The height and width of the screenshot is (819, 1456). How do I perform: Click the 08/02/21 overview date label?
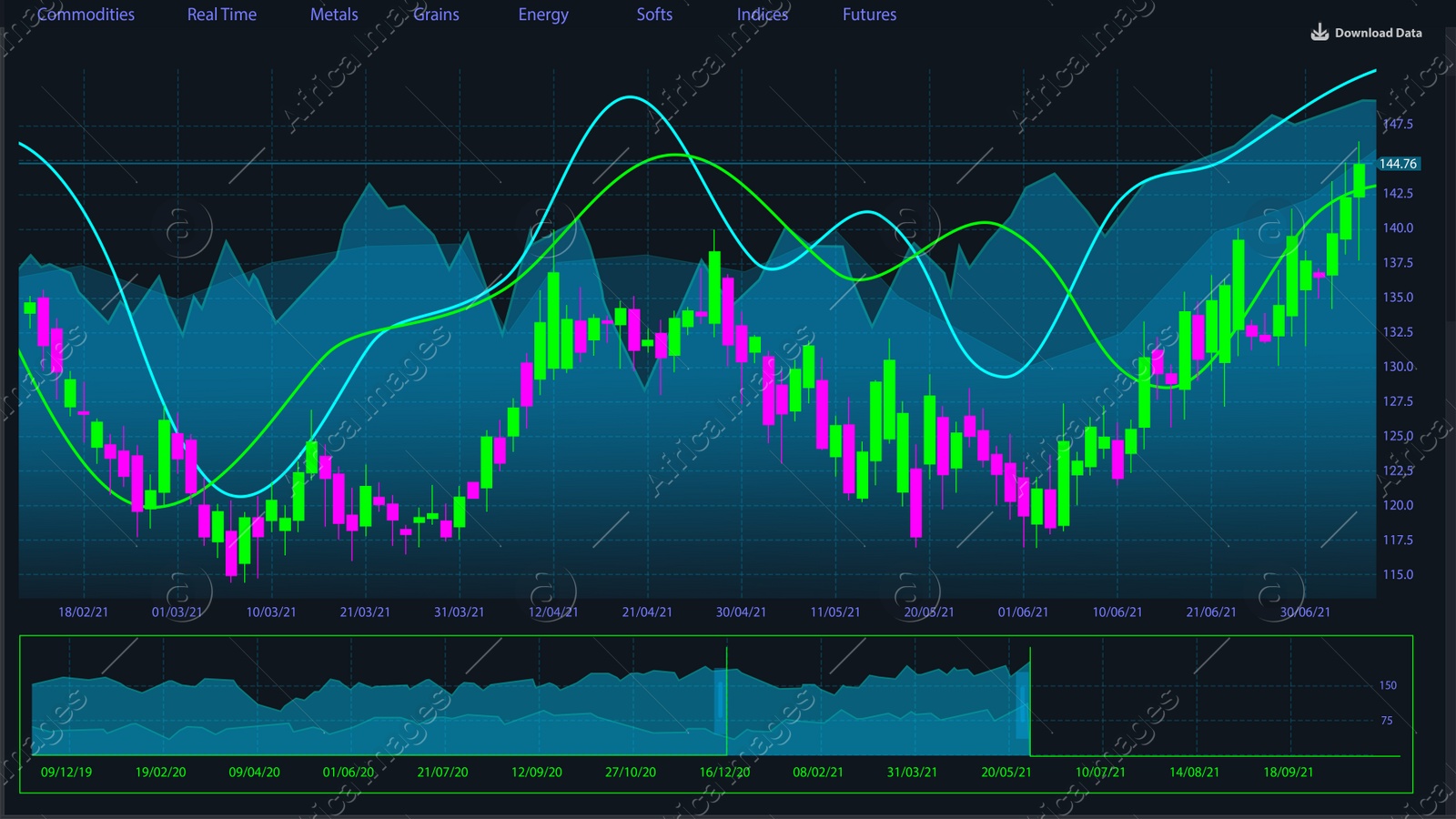(x=818, y=772)
